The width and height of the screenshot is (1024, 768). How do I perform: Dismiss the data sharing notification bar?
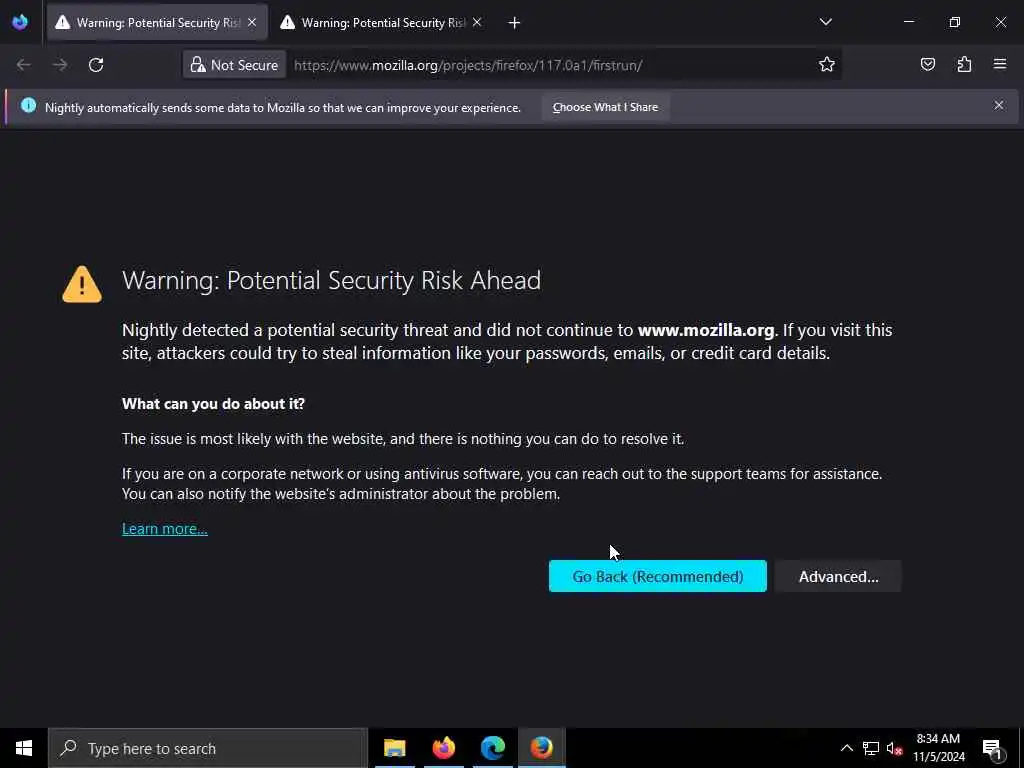999,105
